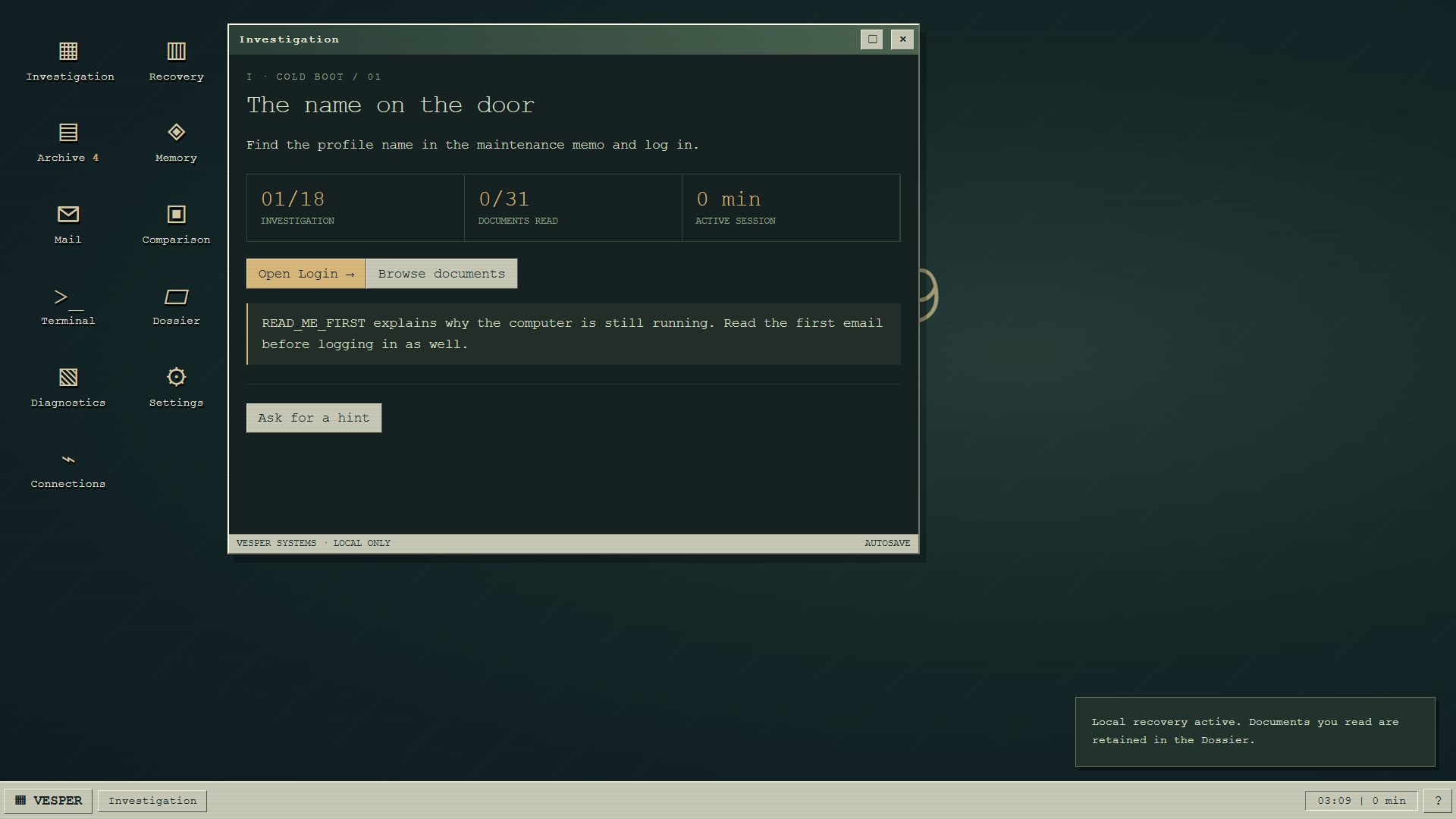Select the Investigation taskbar item

coord(152,801)
